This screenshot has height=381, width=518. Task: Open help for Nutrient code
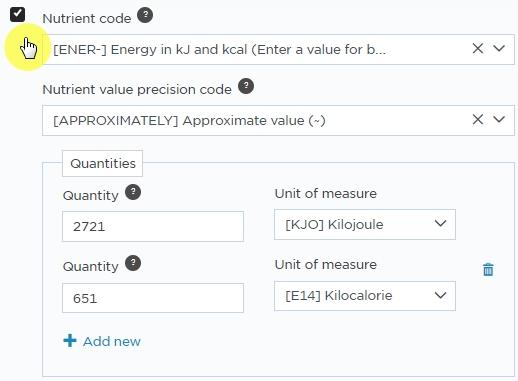pos(145,15)
